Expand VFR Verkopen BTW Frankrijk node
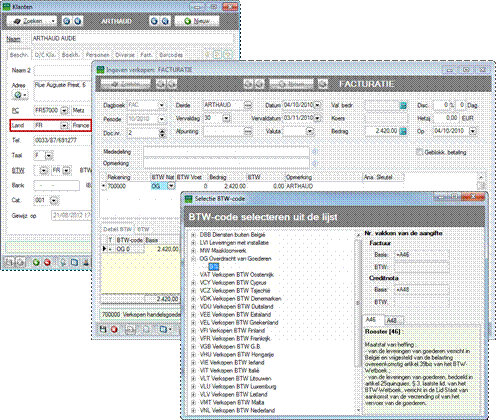The image size is (496, 420). [193, 339]
